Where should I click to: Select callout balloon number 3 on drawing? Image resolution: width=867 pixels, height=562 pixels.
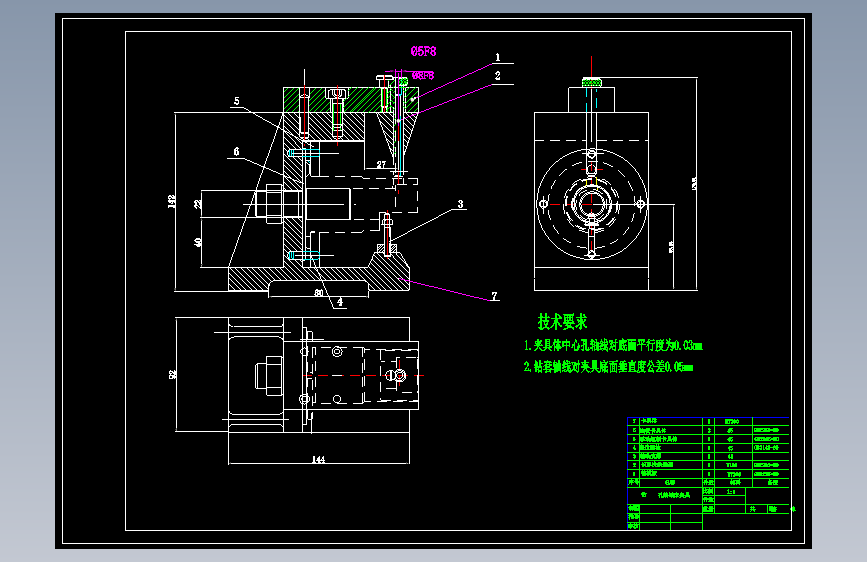point(460,204)
